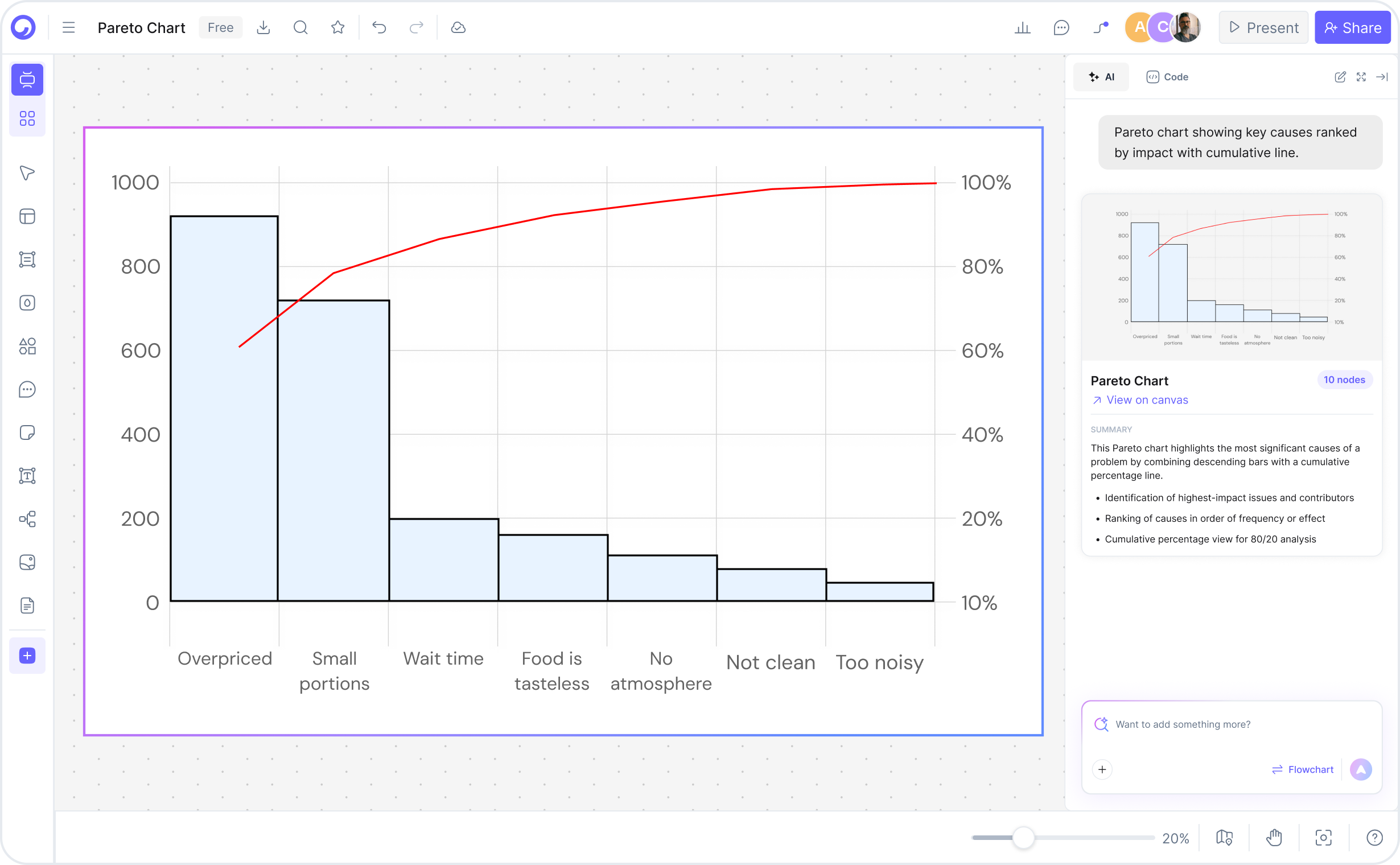Click the 10 nodes badge
This screenshot has width=1400, height=865.
click(x=1344, y=380)
